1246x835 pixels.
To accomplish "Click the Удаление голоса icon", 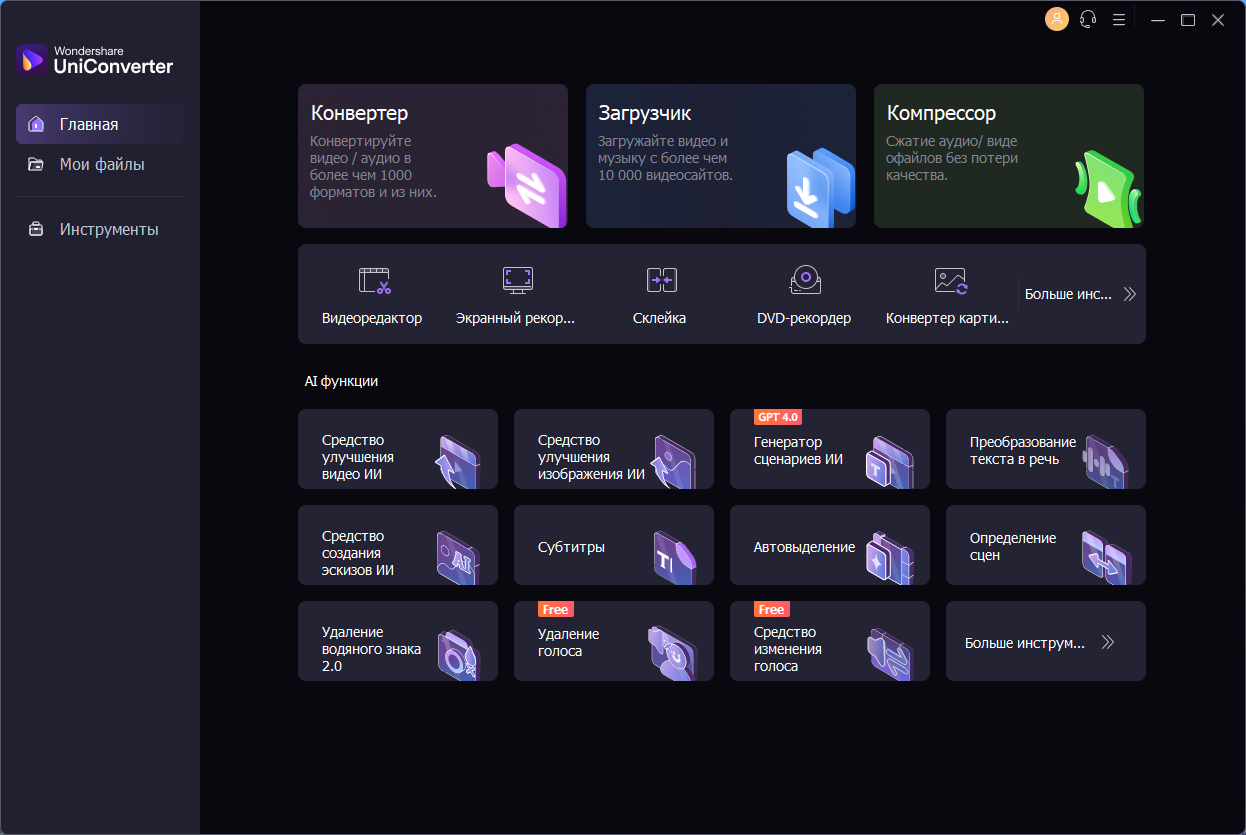I will (x=673, y=654).
